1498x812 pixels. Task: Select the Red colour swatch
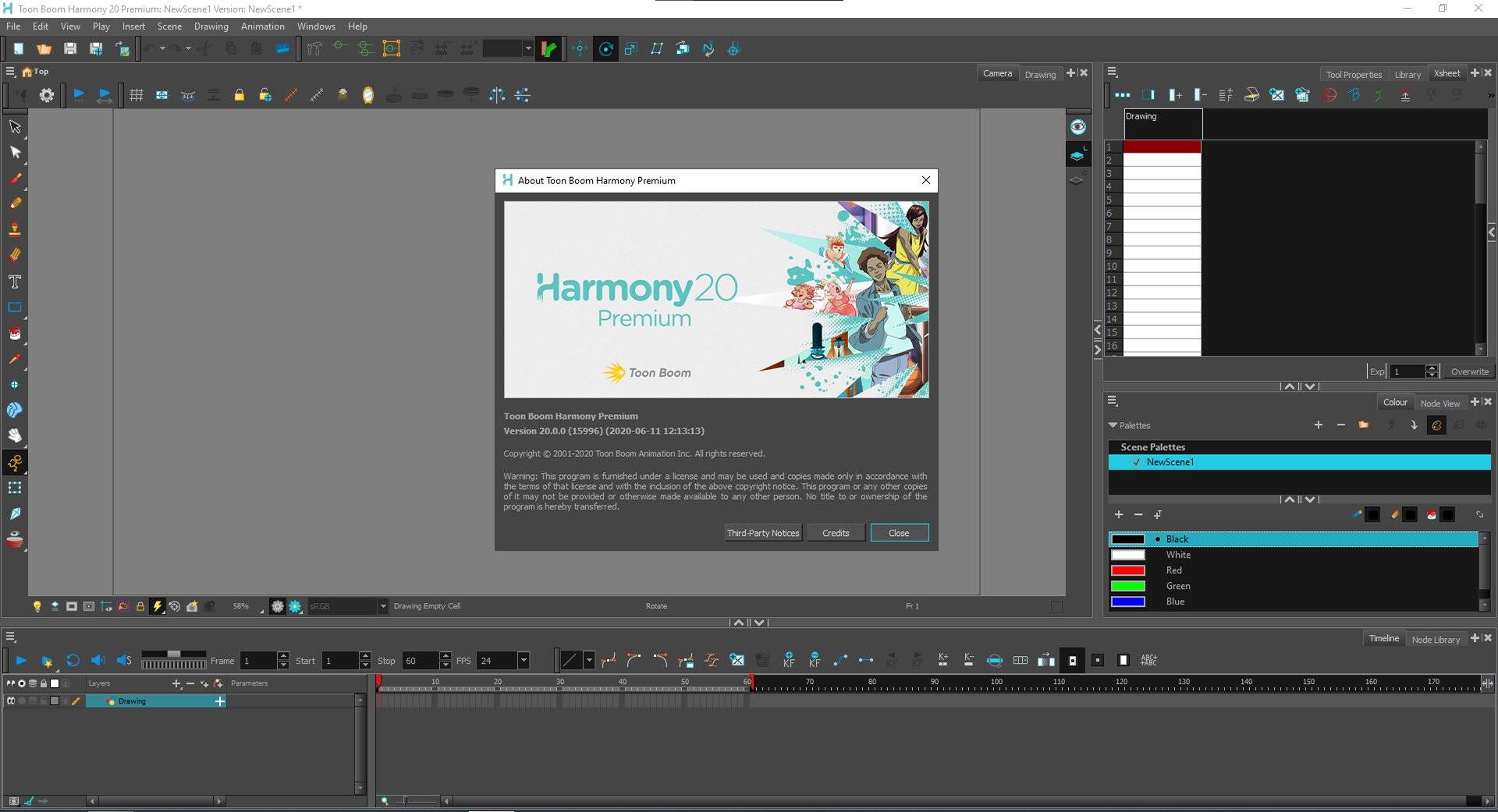(1128, 570)
